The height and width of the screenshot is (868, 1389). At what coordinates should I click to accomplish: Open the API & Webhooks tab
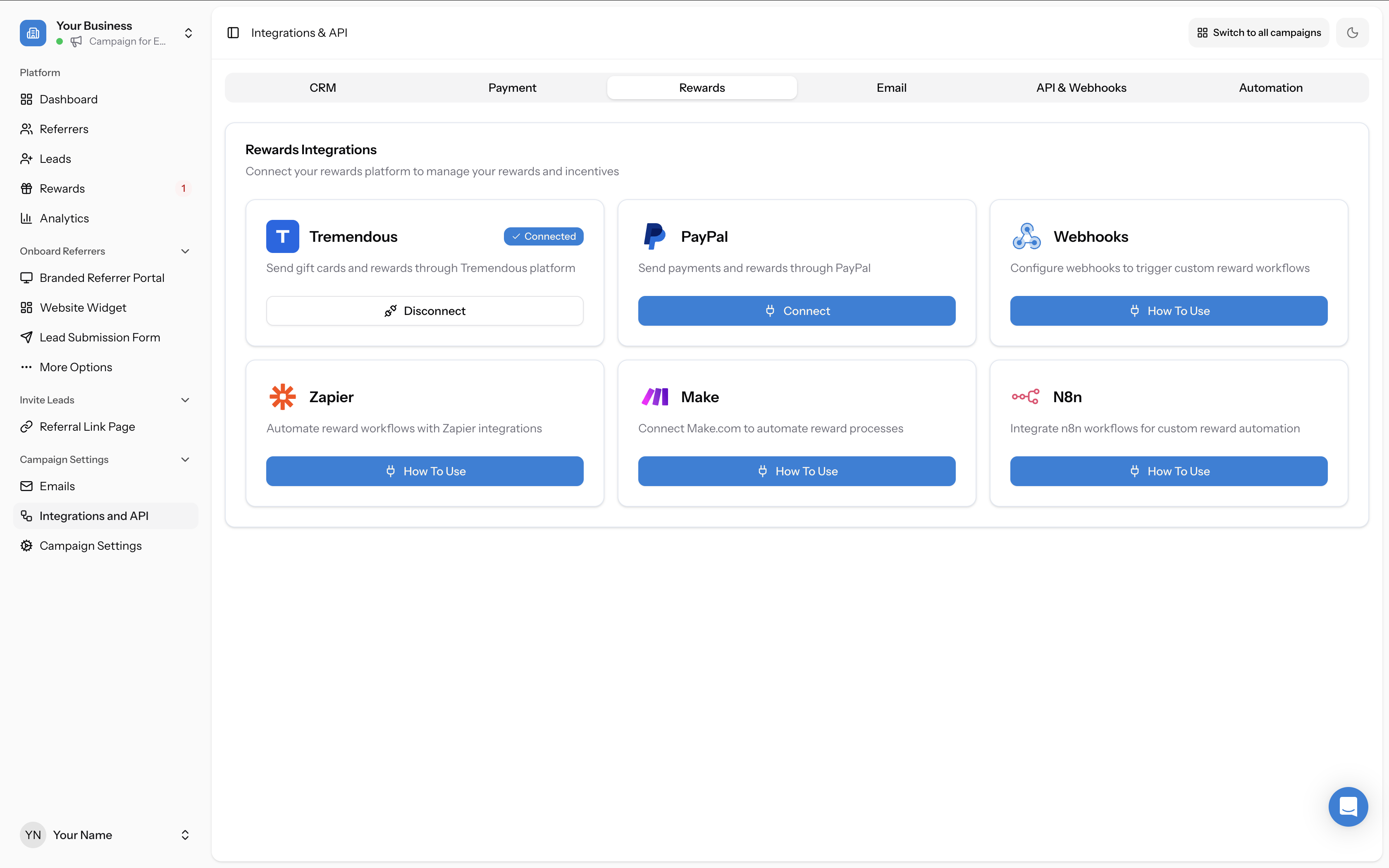(x=1081, y=87)
